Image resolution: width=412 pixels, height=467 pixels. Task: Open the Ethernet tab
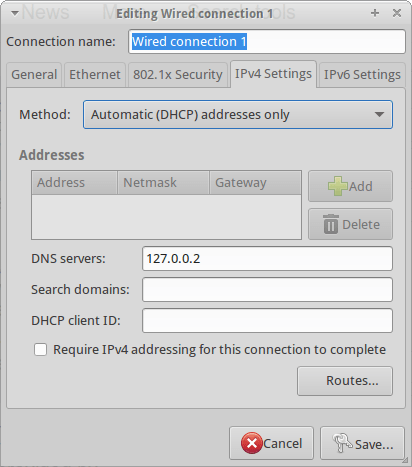point(95,75)
